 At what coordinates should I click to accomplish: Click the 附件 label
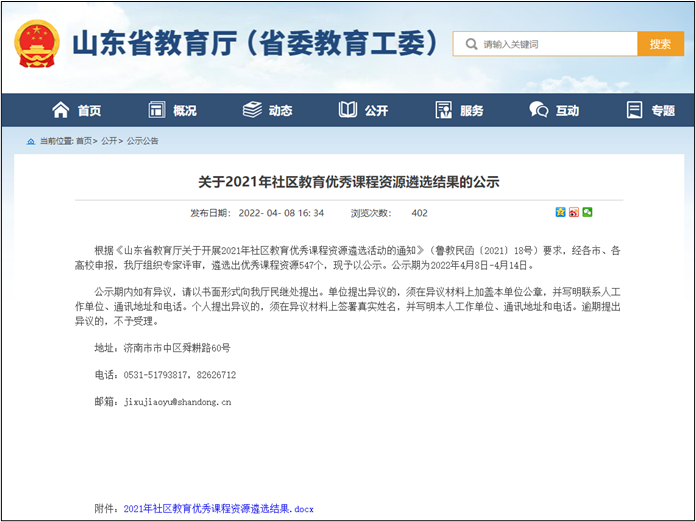point(104,509)
